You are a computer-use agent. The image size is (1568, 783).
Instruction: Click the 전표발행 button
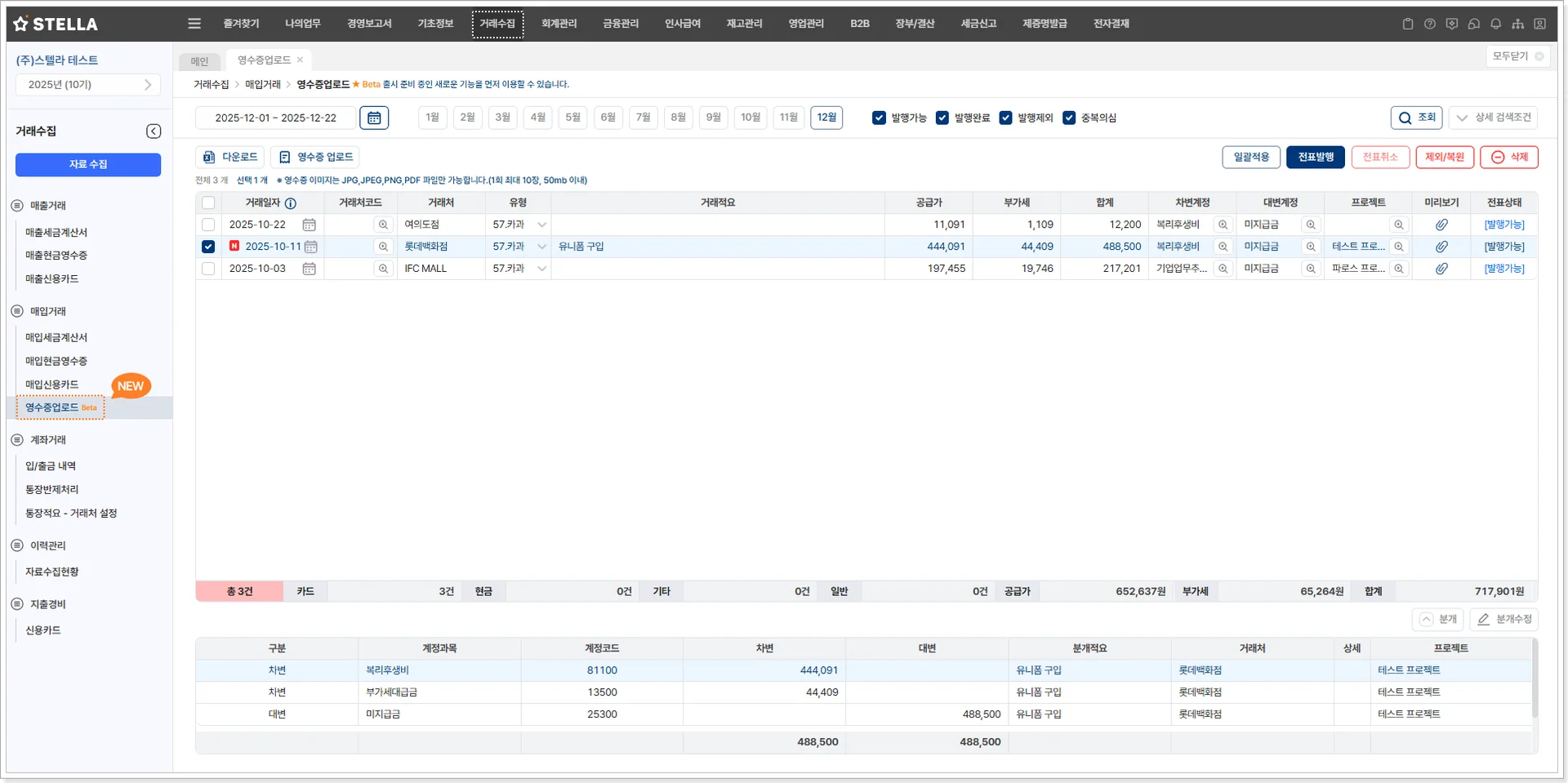coord(1315,157)
